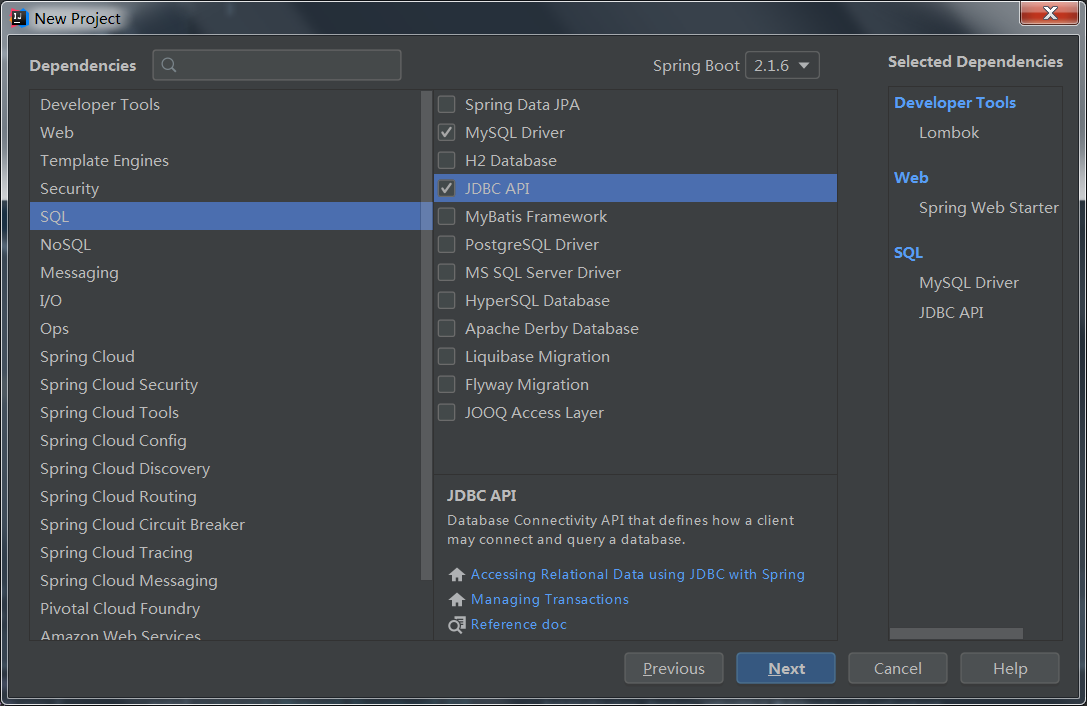
Task: Choose Spring Cloud Discovery category
Action: pos(225,469)
